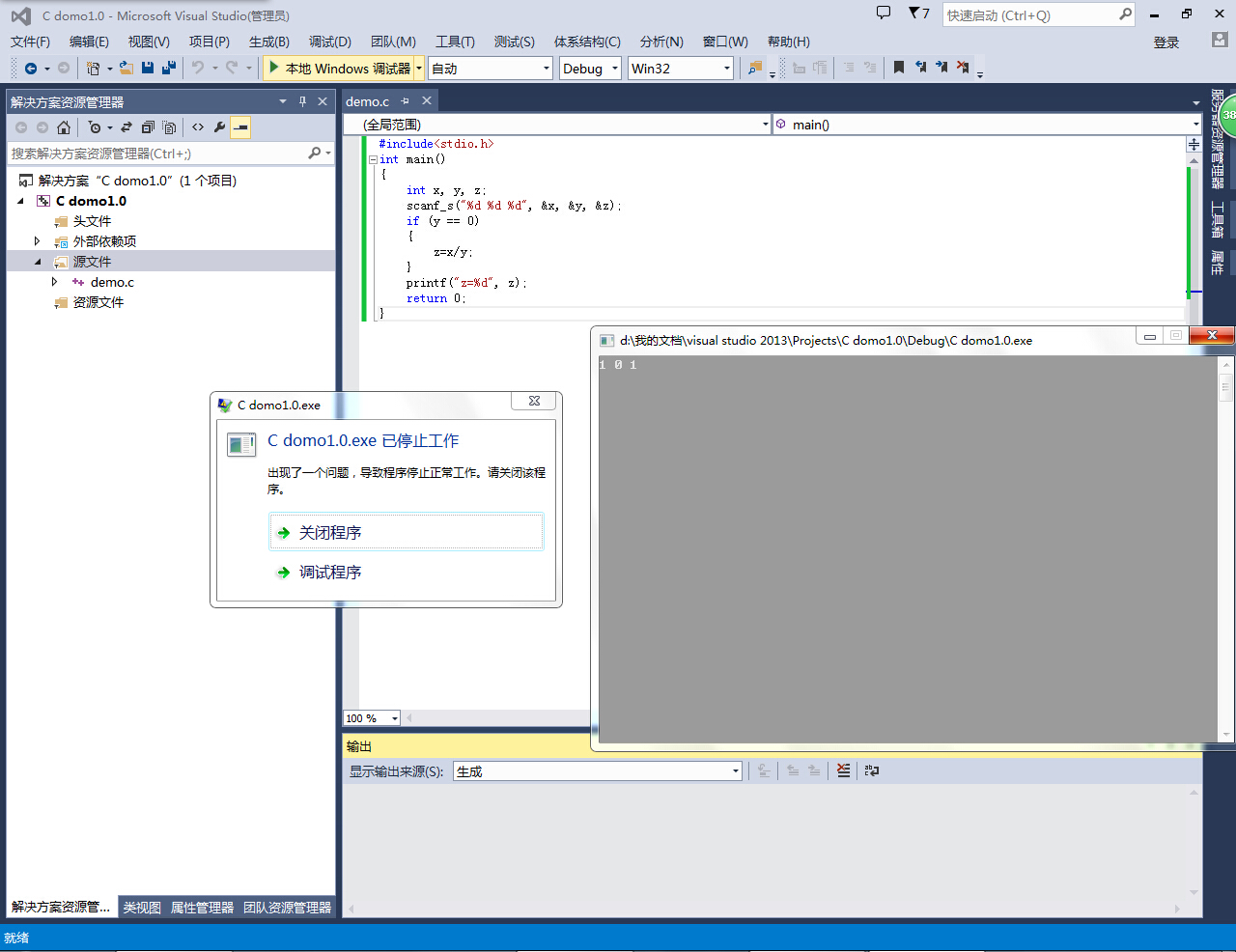Open the 编辑(E) menu
Viewport: 1236px width, 952px height.
pos(89,42)
